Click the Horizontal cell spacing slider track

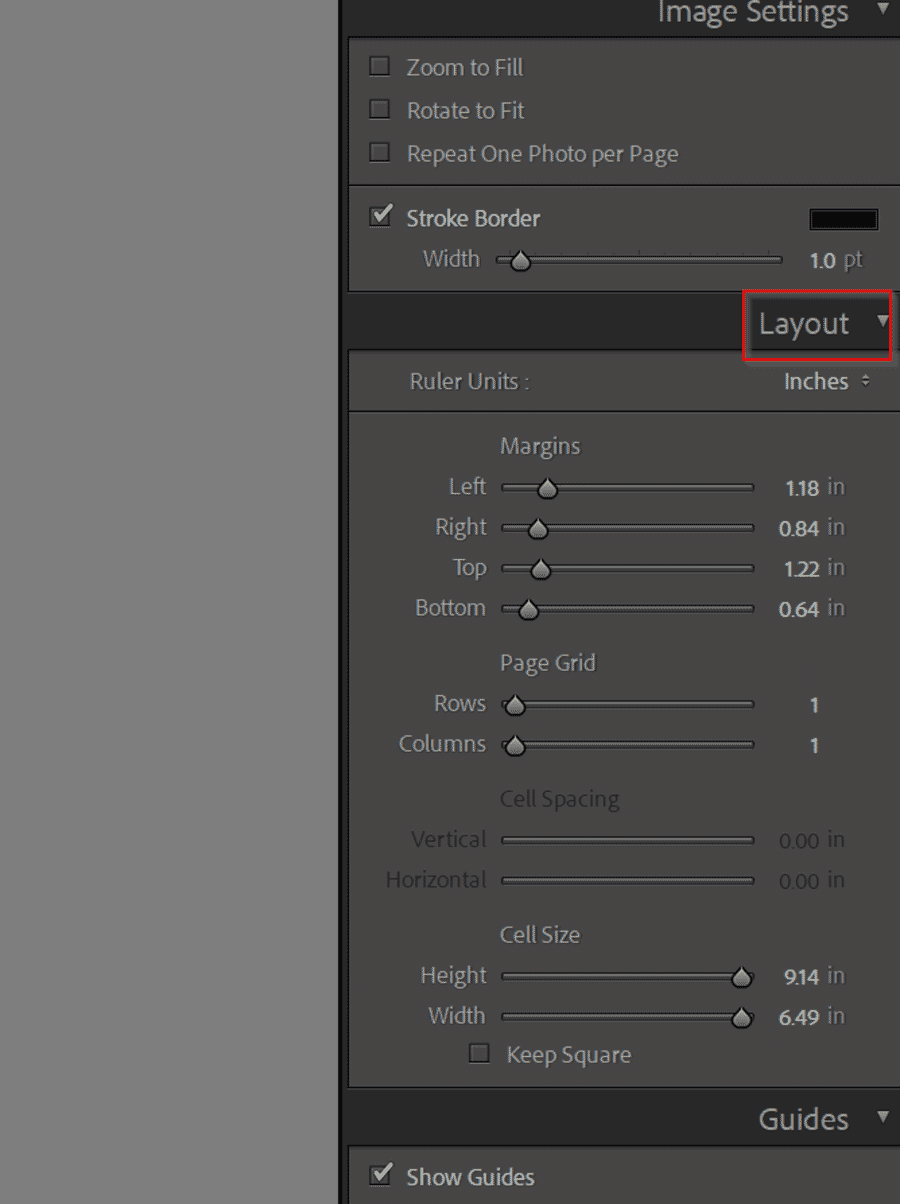(x=628, y=881)
